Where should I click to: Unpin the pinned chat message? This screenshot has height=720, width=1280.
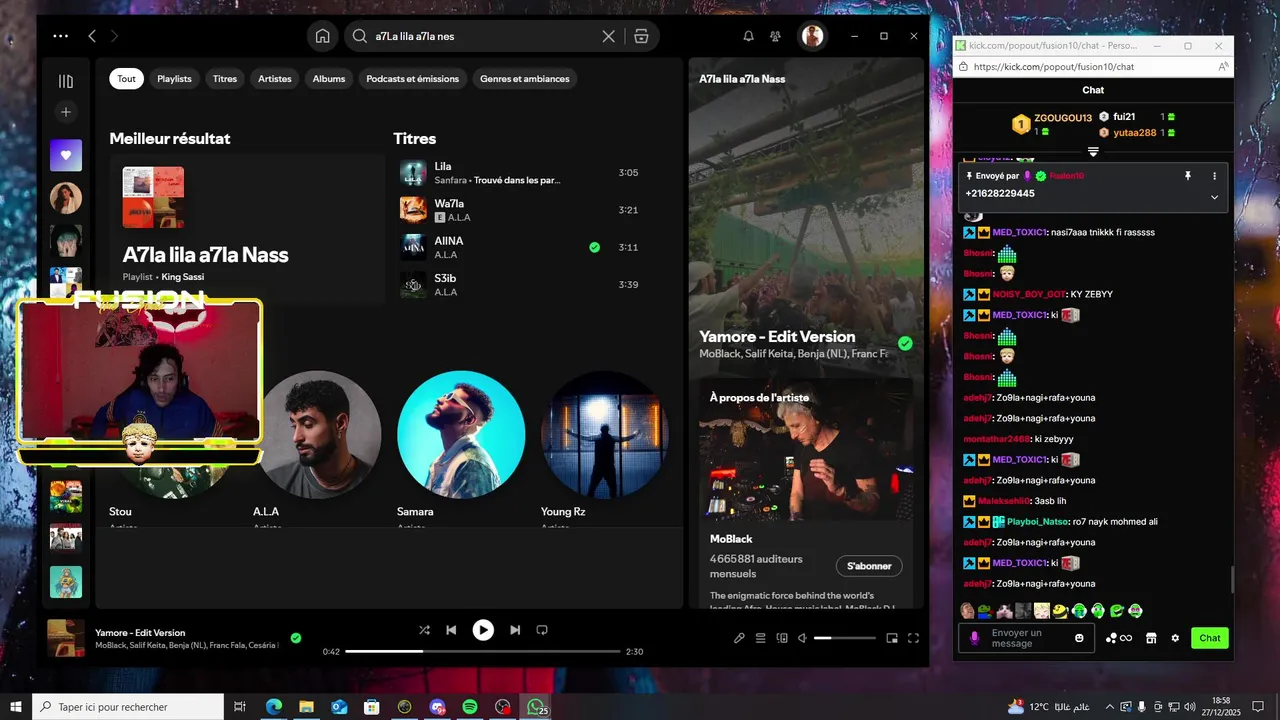1188,176
